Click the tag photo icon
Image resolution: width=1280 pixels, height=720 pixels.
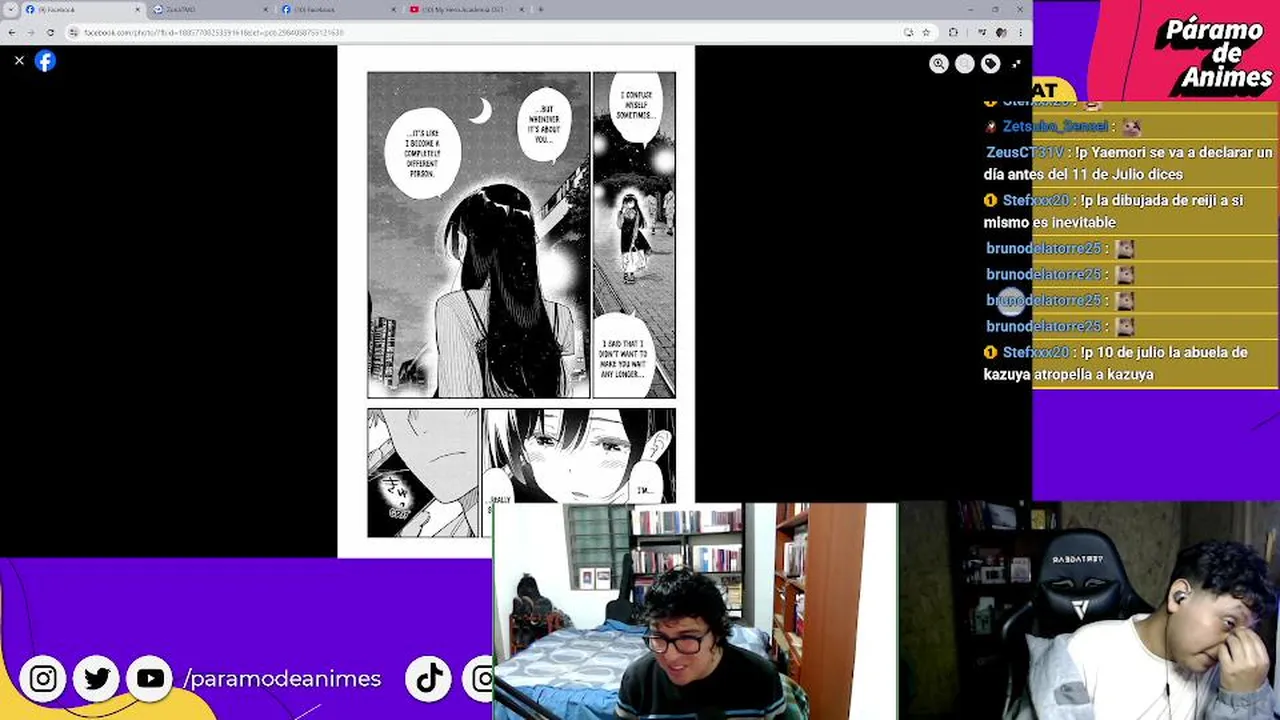click(990, 64)
